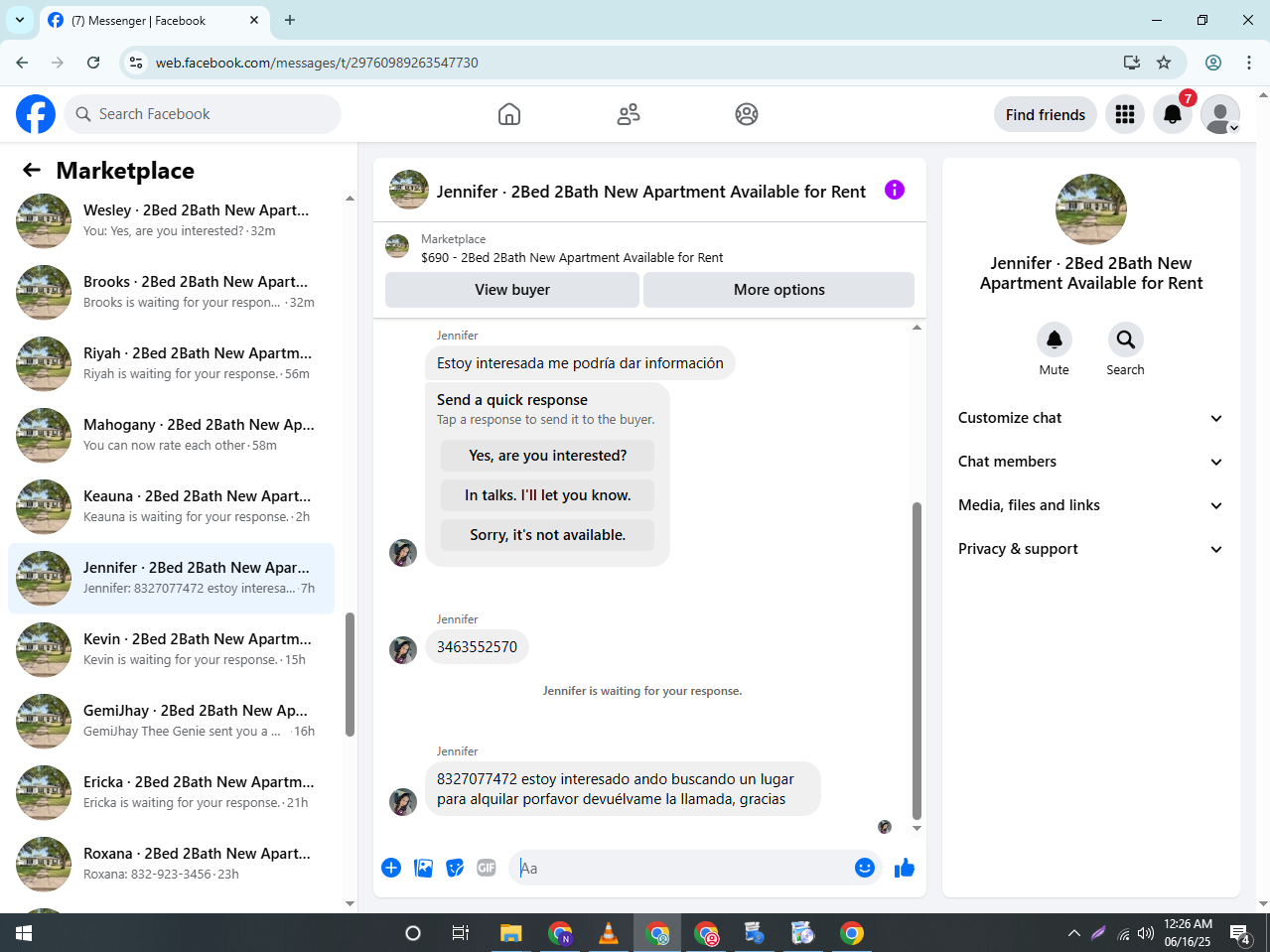Open the Friends icon in top navigation
1270x952 pixels.
coord(629,114)
